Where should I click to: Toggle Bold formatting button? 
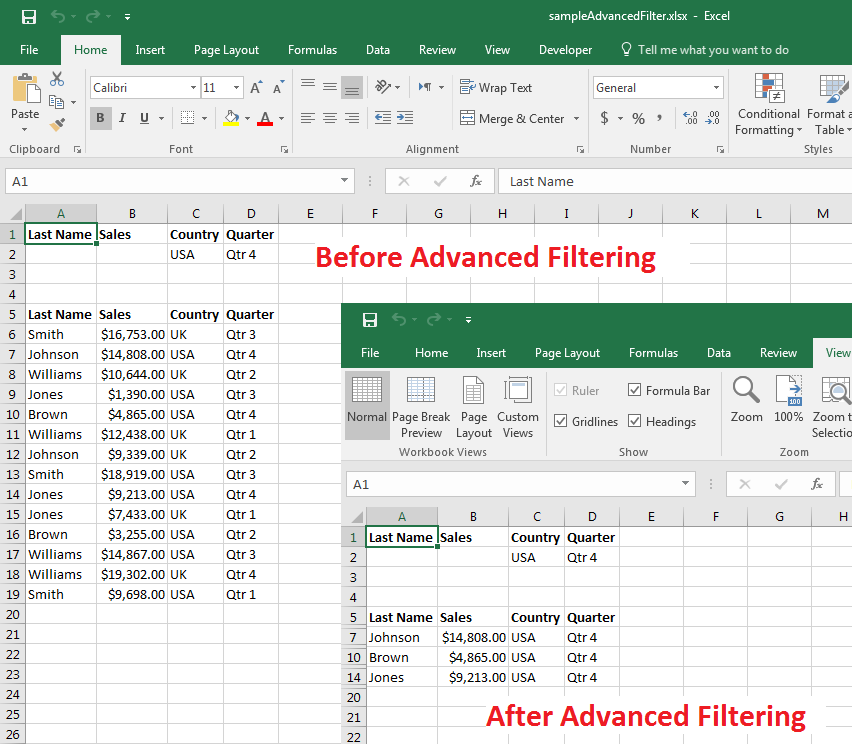point(100,118)
